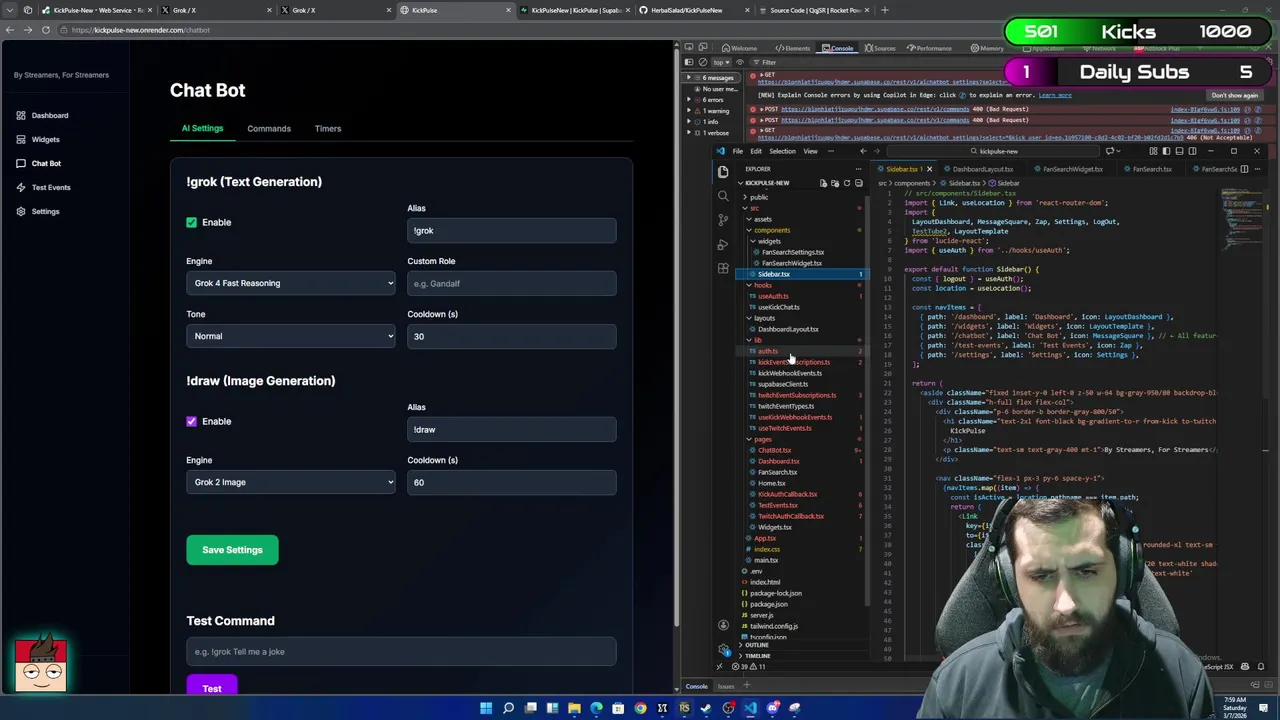The width and height of the screenshot is (1280, 720).
Task: Open DevTools Sources tab
Action: click(880, 48)
